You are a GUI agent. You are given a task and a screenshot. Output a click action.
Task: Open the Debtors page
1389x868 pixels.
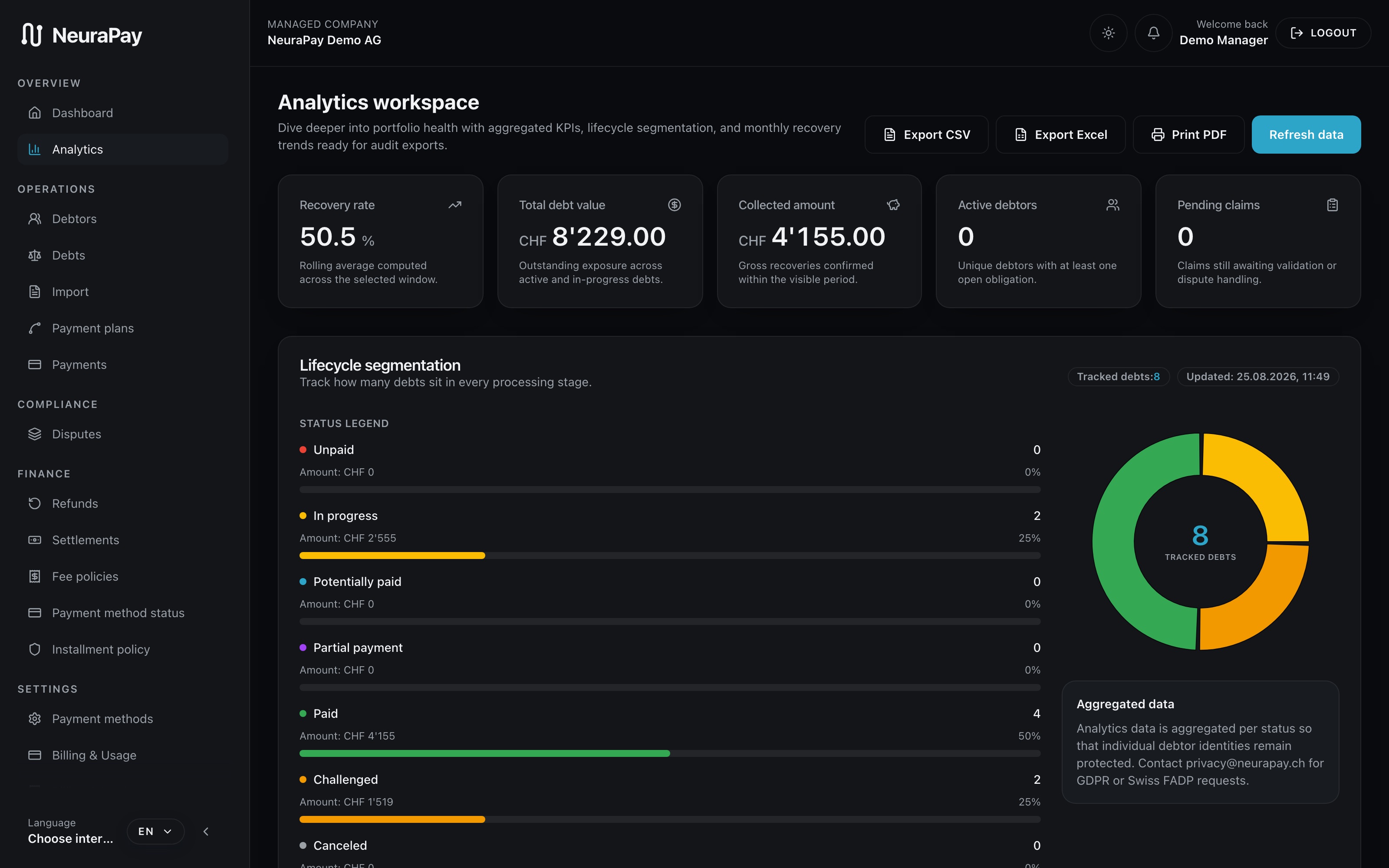(123, 219)
